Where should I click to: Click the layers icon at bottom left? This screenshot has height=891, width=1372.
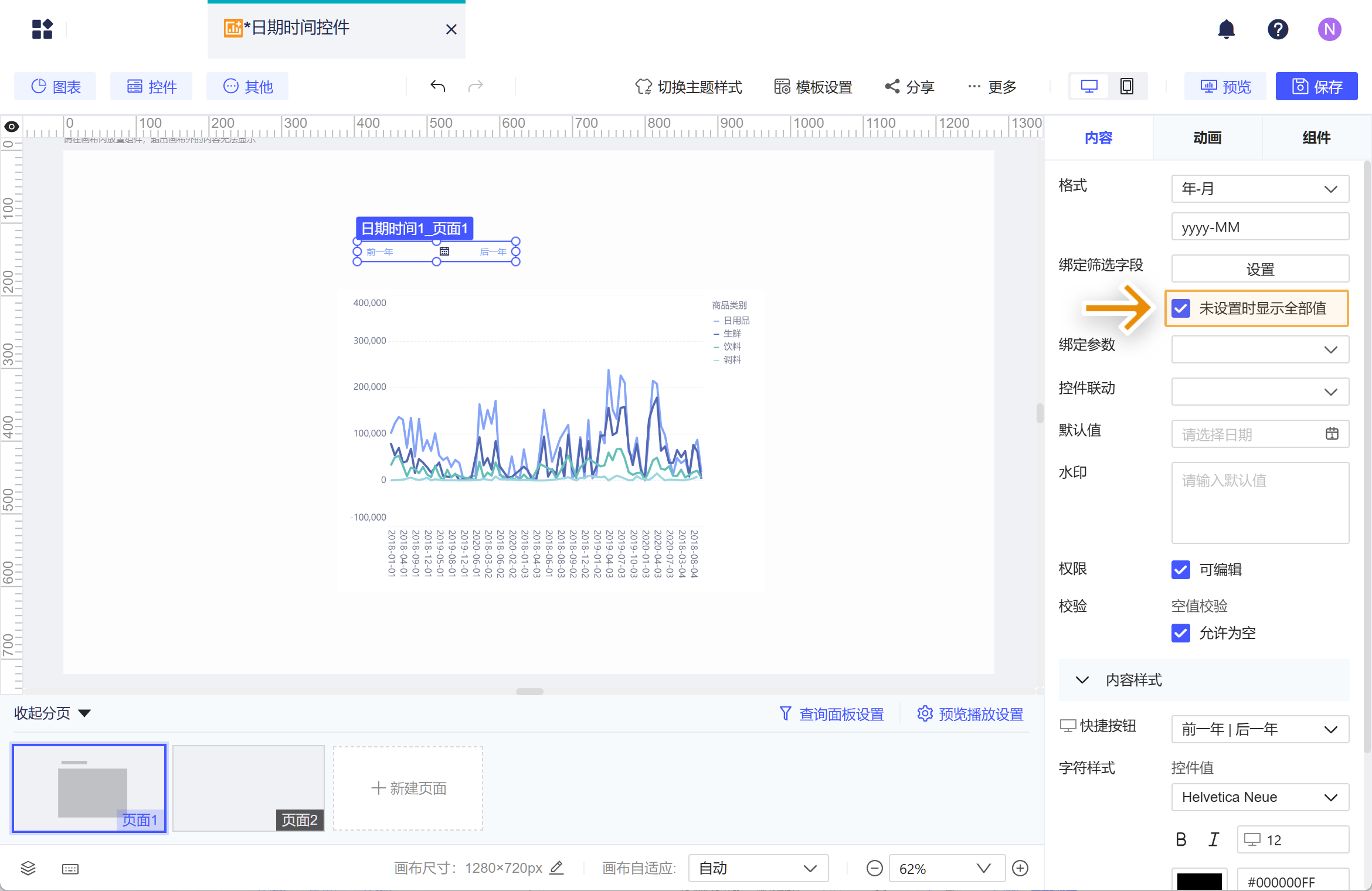click(28, 868)
